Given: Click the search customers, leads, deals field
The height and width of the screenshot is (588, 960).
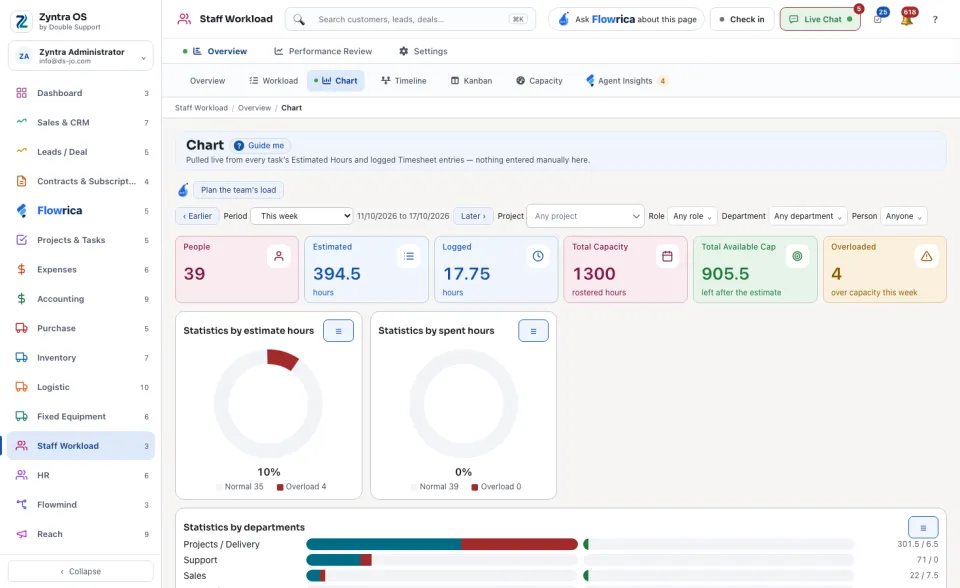Looking at the screenshot, I should tap(410, 20).
